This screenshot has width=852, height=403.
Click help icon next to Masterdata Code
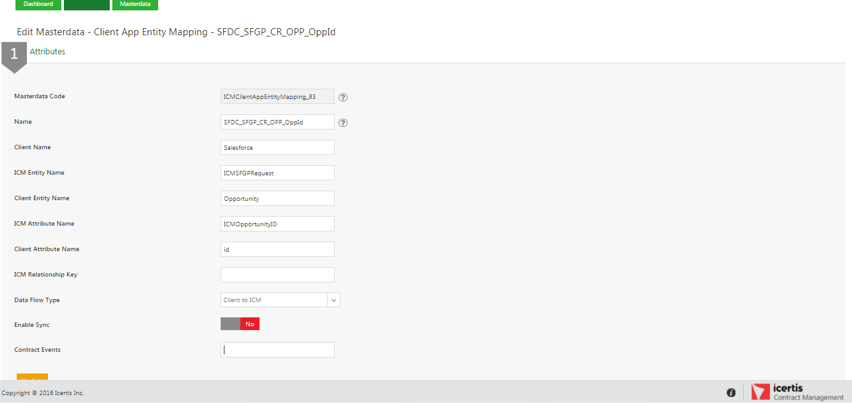tap(343, 97)
